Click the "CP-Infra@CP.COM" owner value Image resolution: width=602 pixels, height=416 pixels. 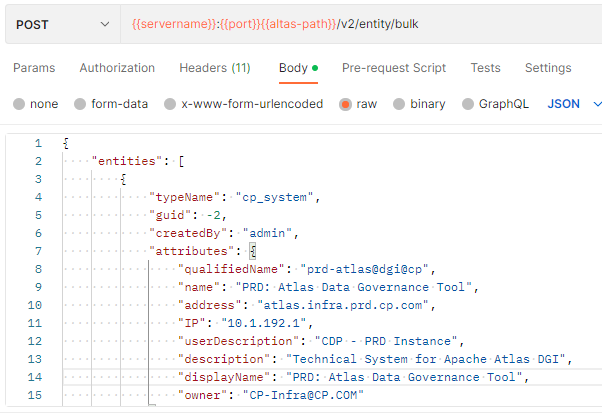tap(303, 395)
